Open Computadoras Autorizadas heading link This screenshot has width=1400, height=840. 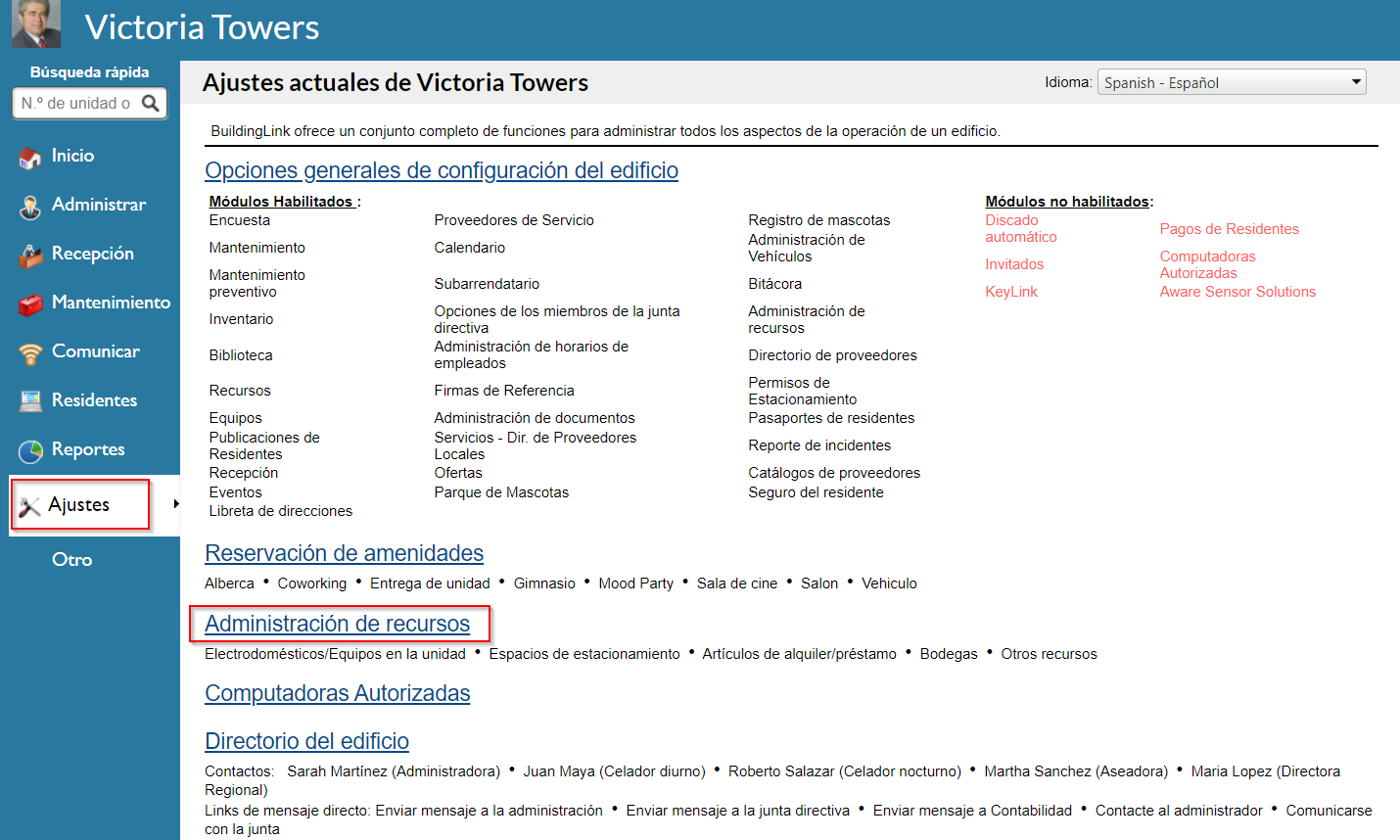pos(337,693)
